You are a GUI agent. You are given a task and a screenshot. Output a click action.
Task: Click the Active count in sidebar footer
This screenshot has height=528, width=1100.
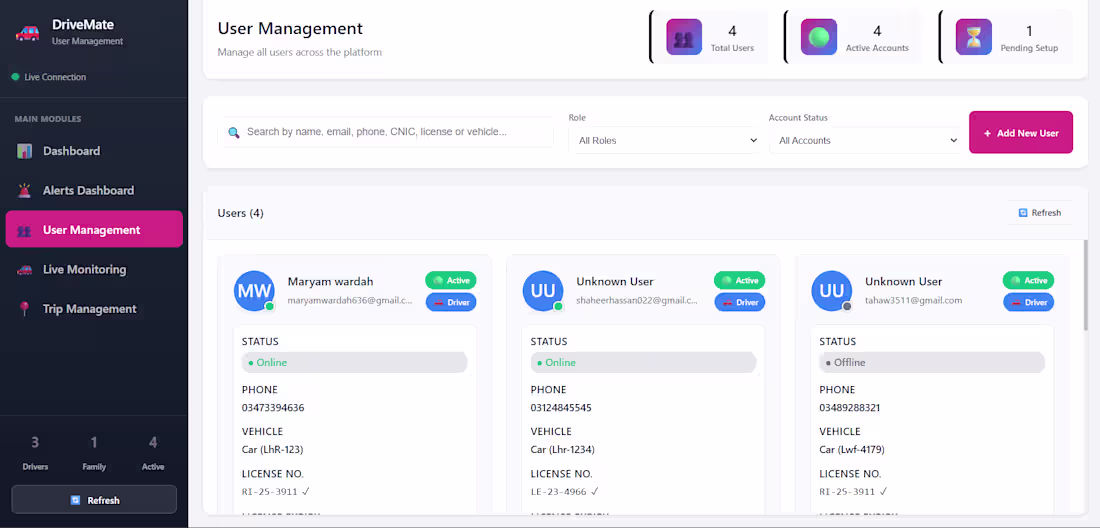pos(153,442)
